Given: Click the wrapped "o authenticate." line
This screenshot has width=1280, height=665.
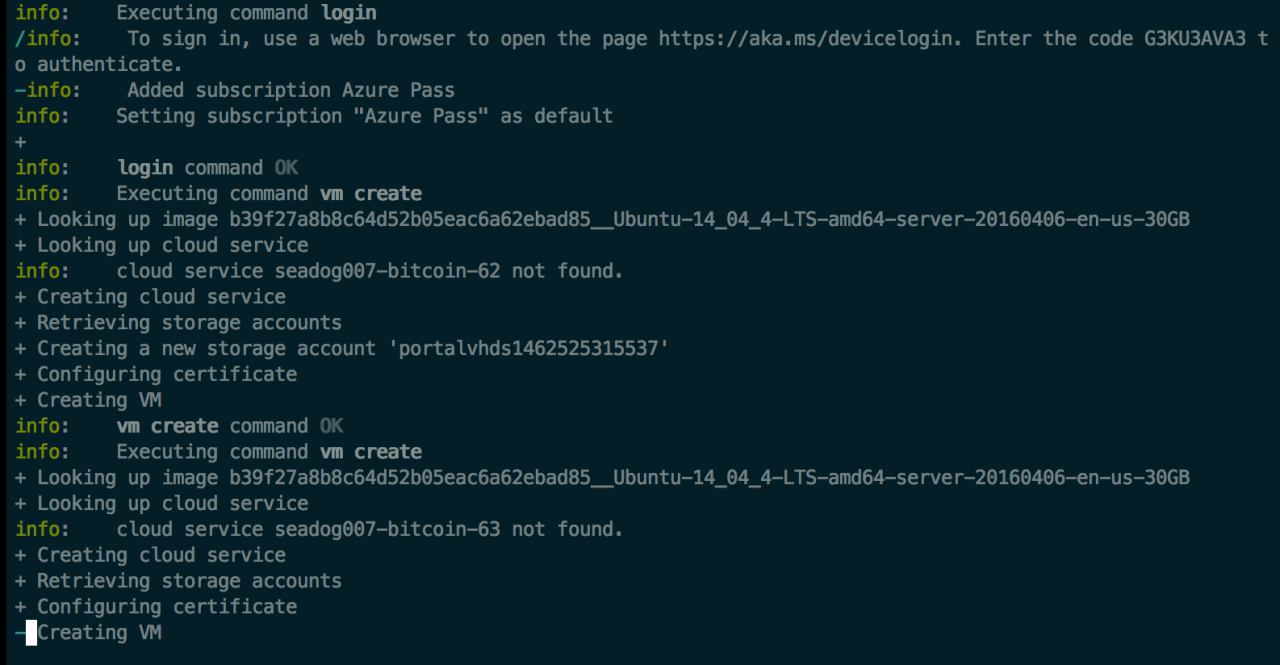Looking at the screenshot, I should [98, 65].
